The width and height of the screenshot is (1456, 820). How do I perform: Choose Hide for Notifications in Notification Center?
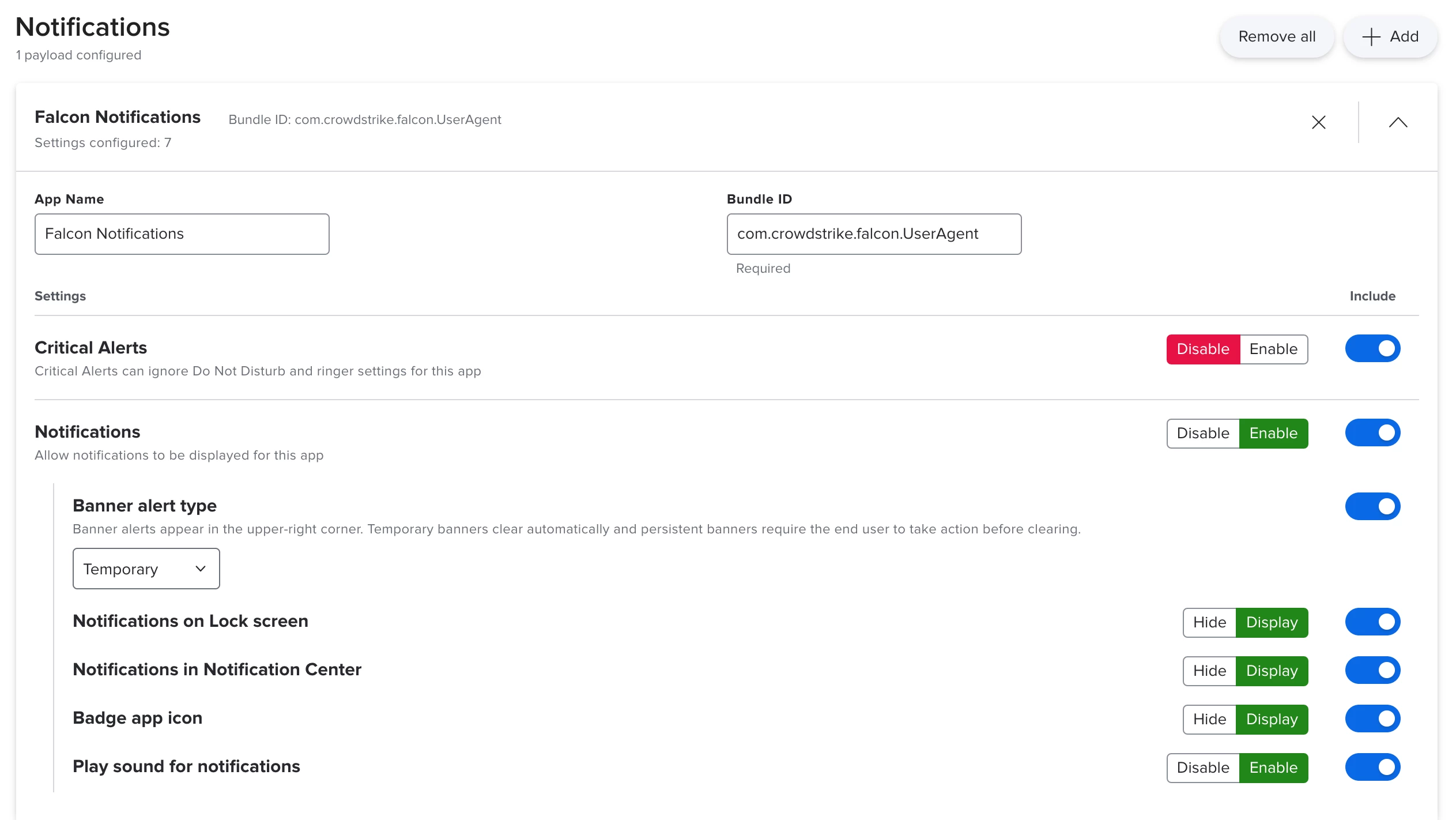tap(1209, 671)
